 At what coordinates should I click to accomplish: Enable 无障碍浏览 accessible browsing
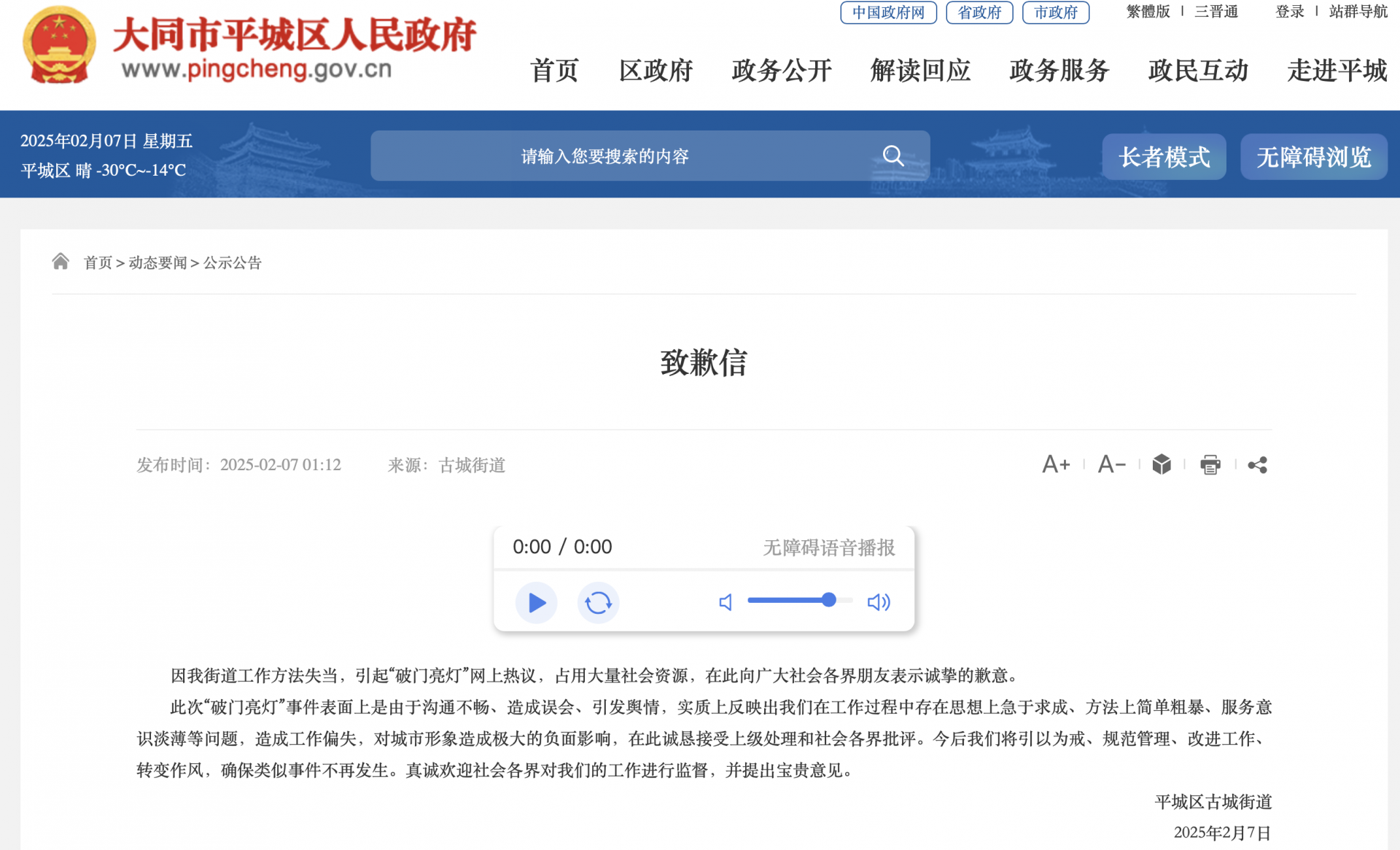(1313, 157)
